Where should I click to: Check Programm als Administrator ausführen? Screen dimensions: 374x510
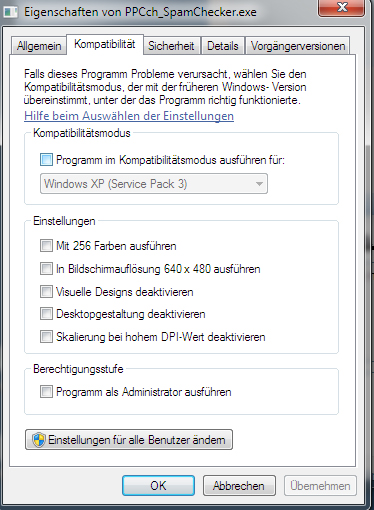(46, 392)
